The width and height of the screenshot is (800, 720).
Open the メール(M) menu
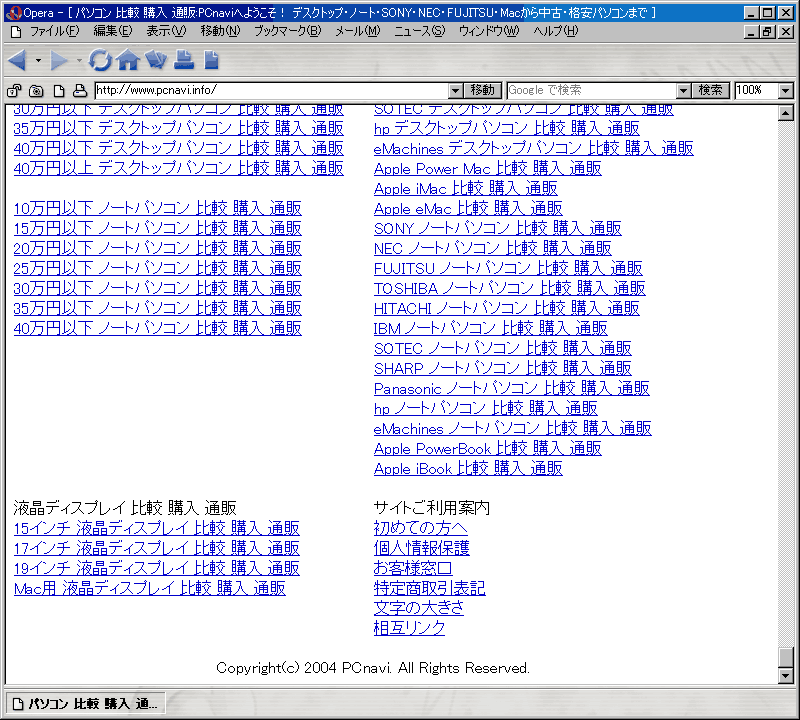358,31
